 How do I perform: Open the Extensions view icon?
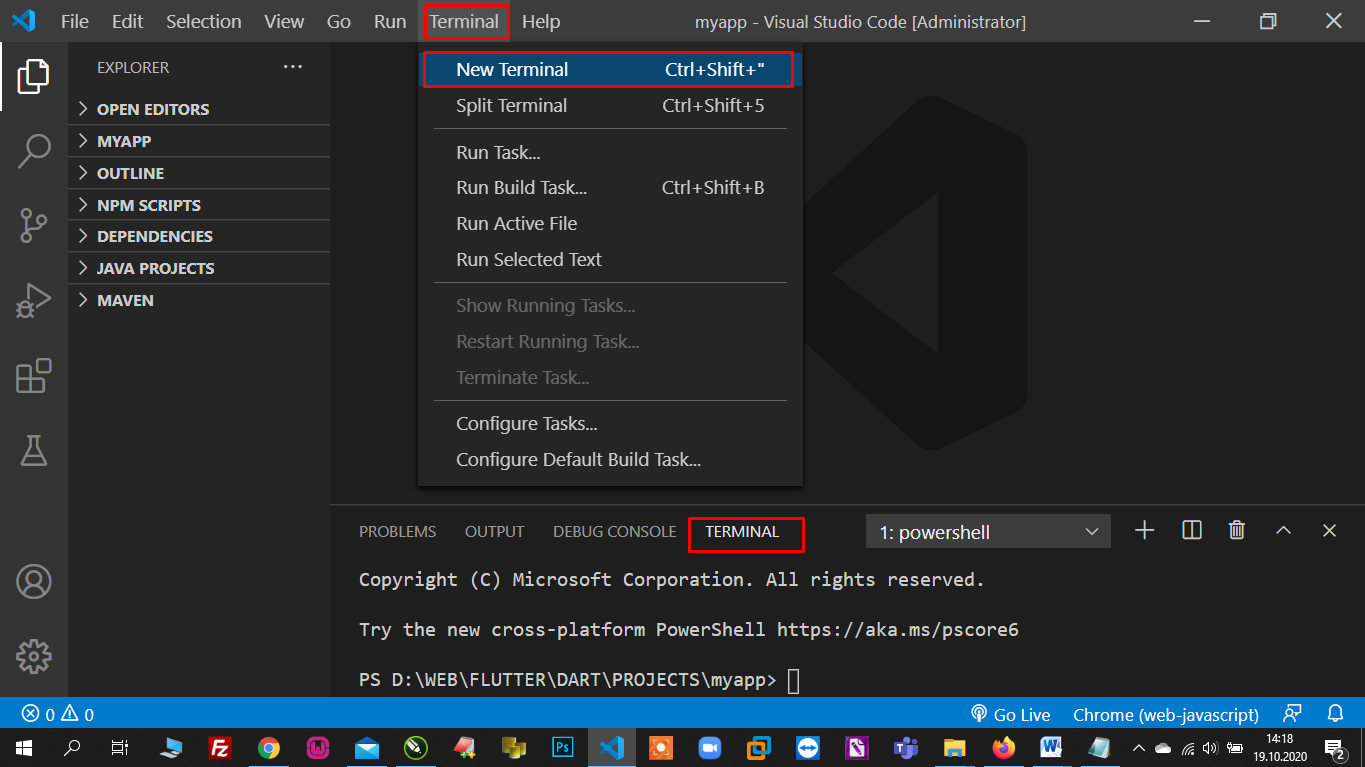coord(33,376)
